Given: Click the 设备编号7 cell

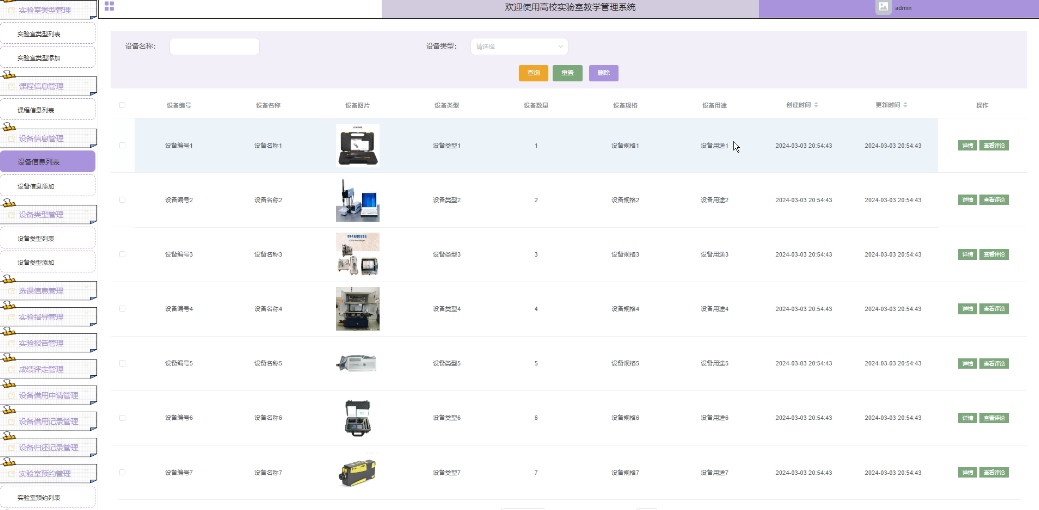Looking at the screenshot, I should pyautogui.click(x=179, y=472).
